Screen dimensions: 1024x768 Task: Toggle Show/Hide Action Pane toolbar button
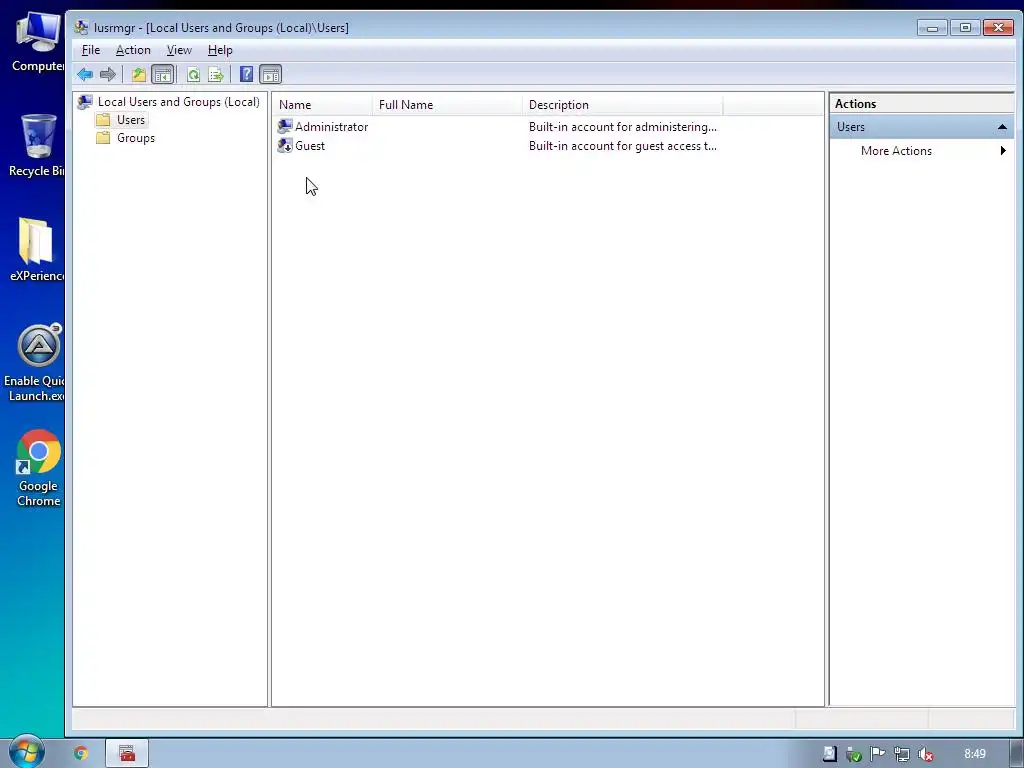coord(270,74)
